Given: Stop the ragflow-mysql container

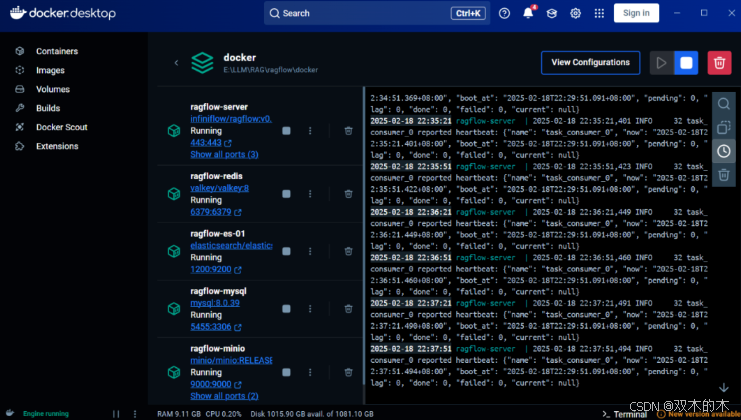Looking at the screenshot, I should click(x=286, y=309).
